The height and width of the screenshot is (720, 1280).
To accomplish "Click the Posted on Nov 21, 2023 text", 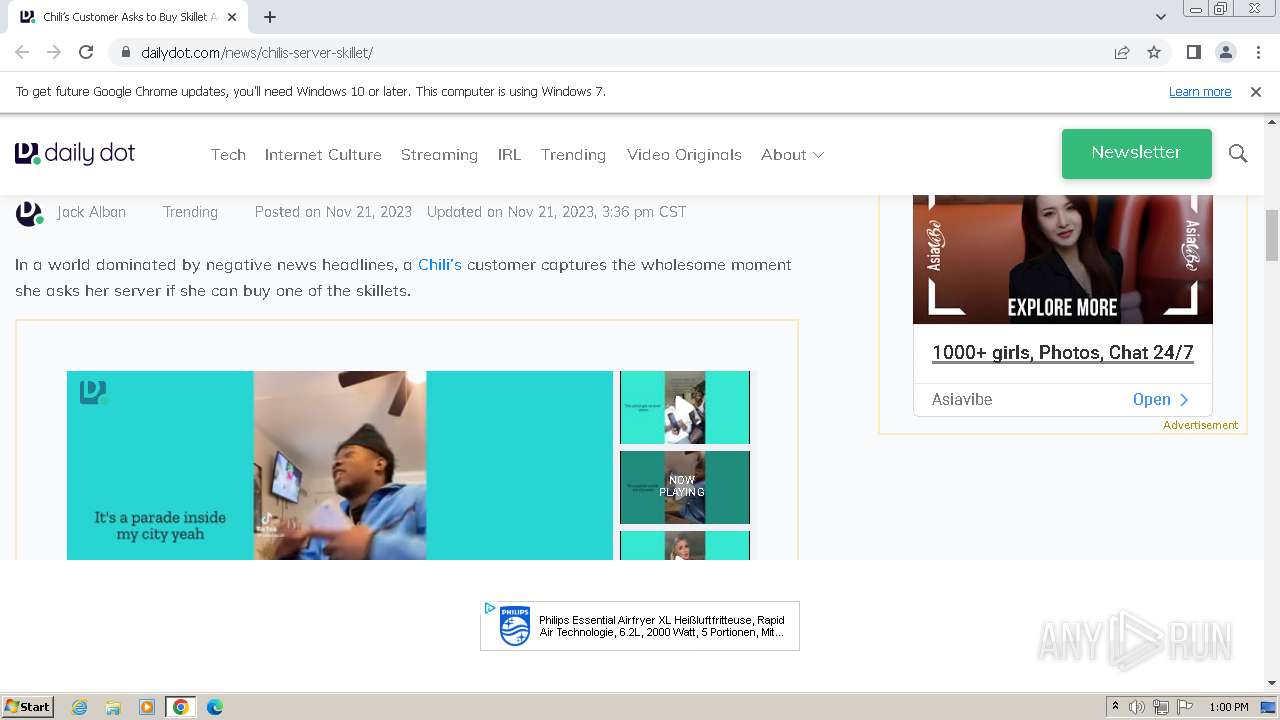I will (333, 212).
